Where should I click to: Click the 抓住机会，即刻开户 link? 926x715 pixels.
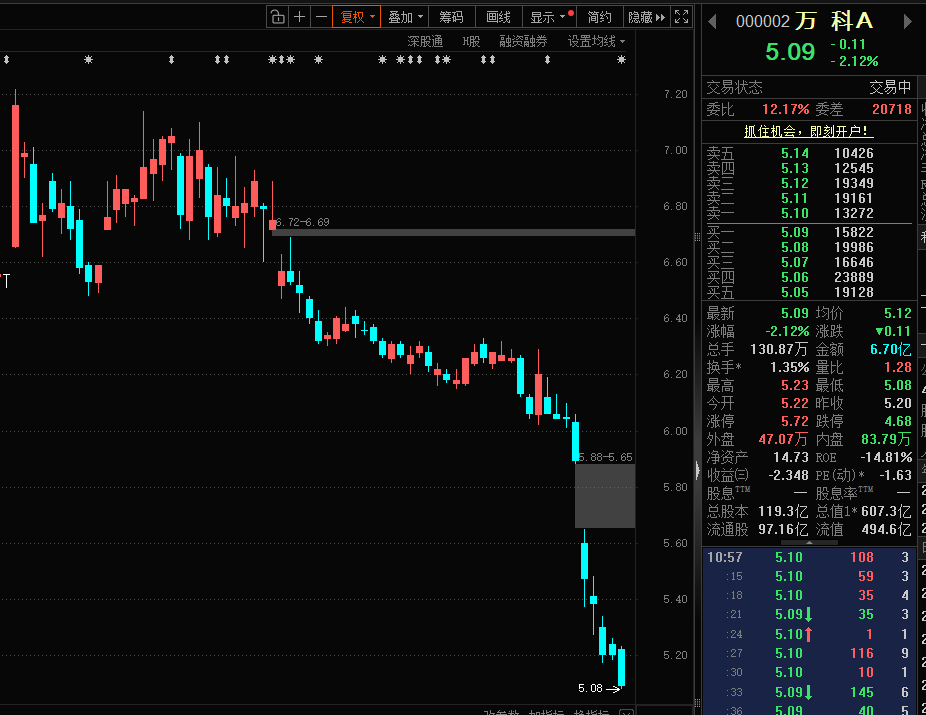point(808,131)
